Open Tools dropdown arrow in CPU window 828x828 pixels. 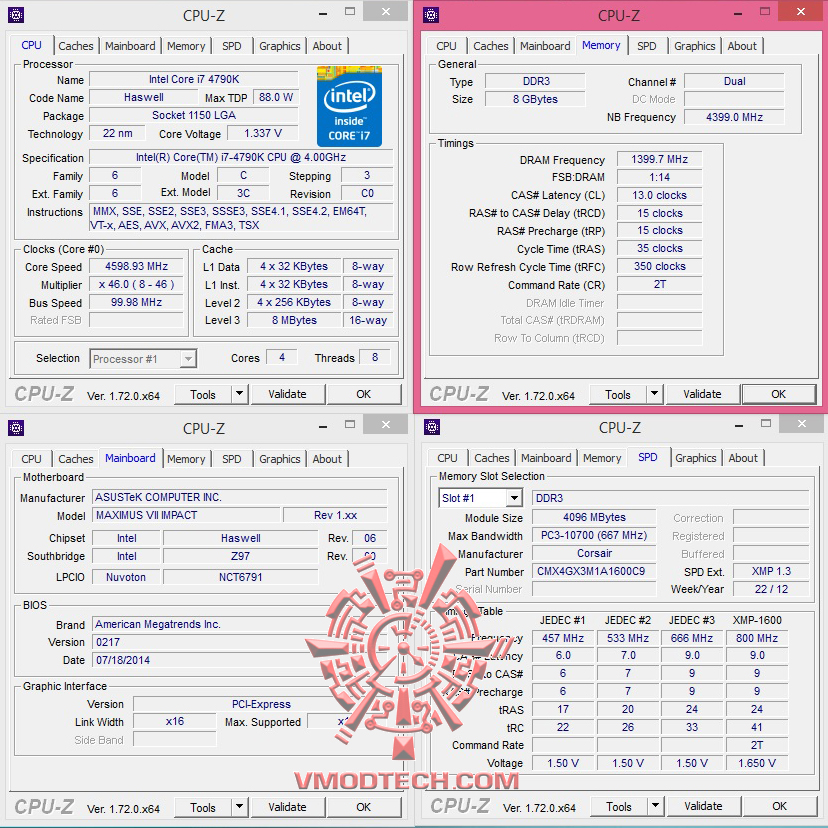tap(239, 394)
